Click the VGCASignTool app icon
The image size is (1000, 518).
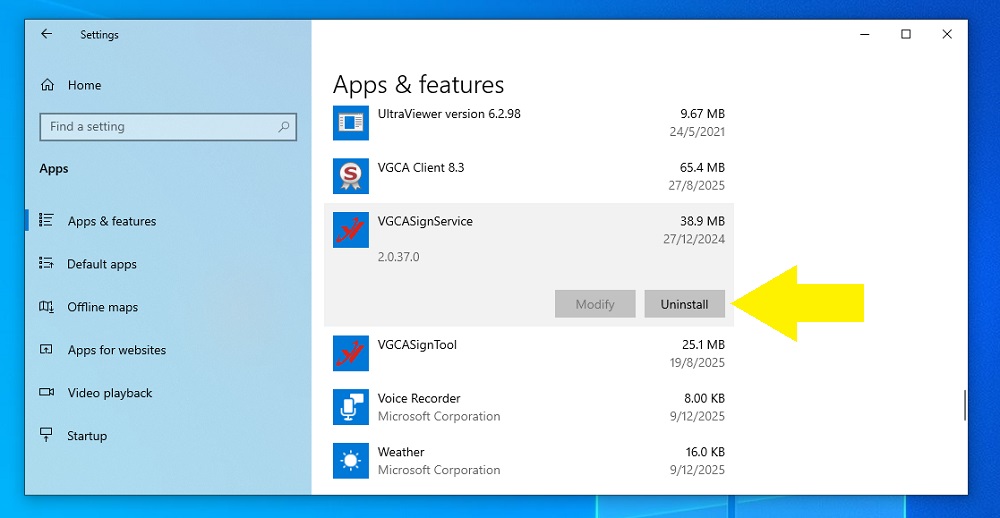pos(350,354)
